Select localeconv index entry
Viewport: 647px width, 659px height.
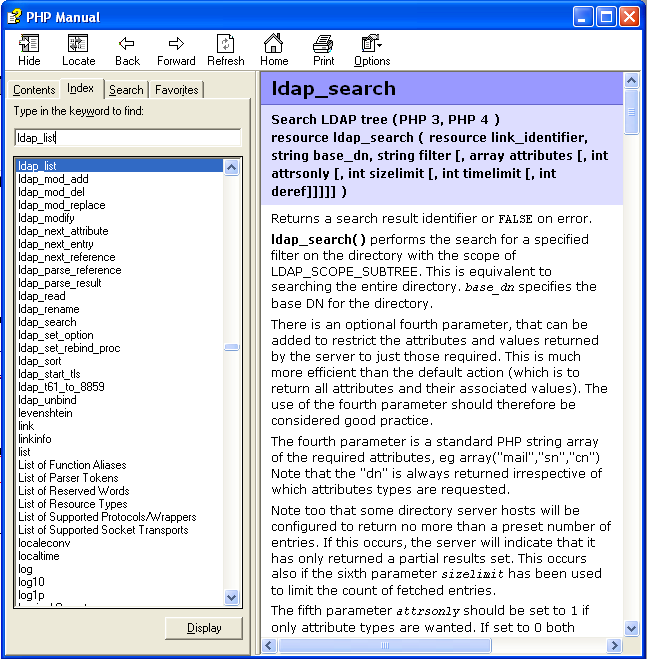[x=44, y=543]
